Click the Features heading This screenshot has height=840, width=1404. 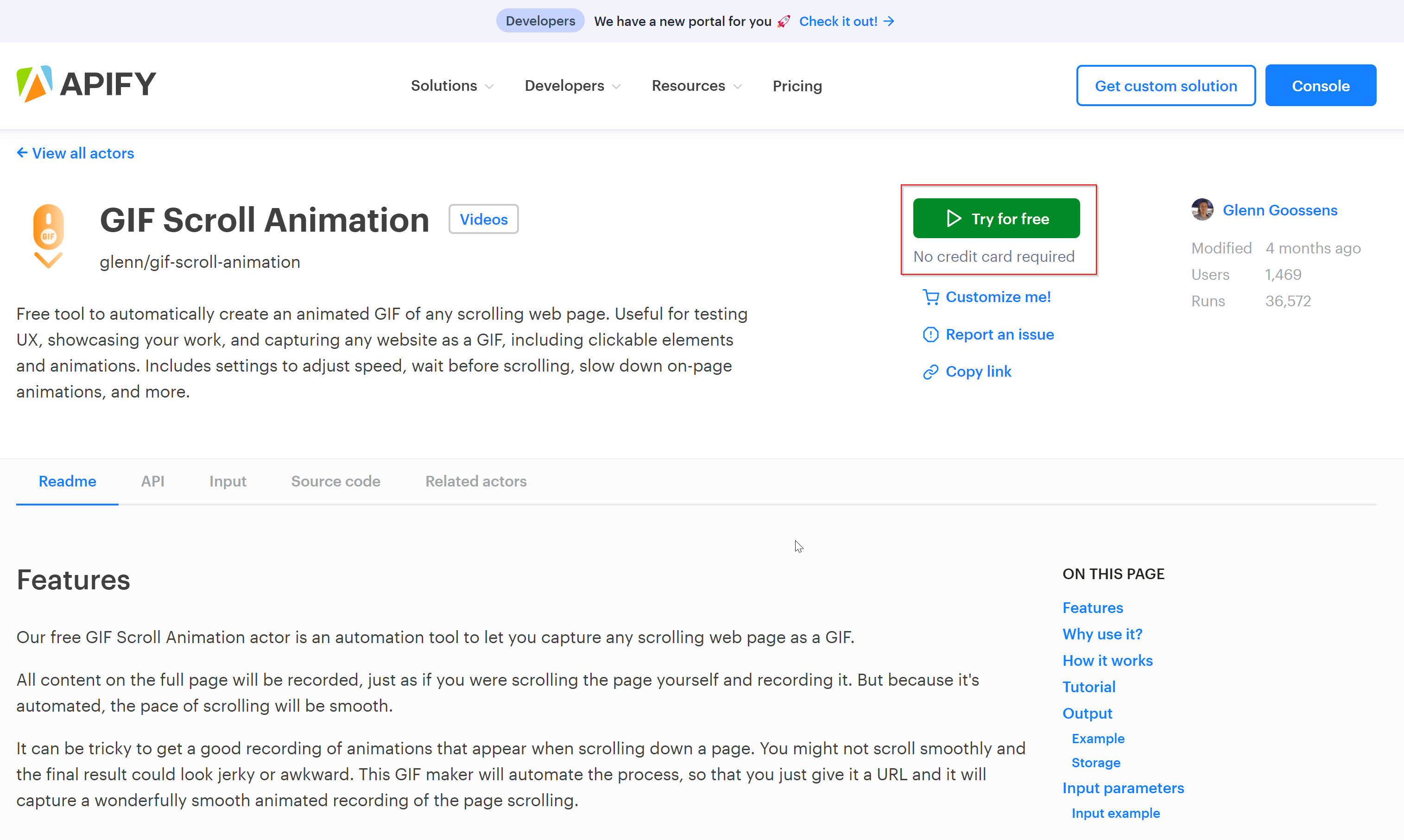coord(73,580)
